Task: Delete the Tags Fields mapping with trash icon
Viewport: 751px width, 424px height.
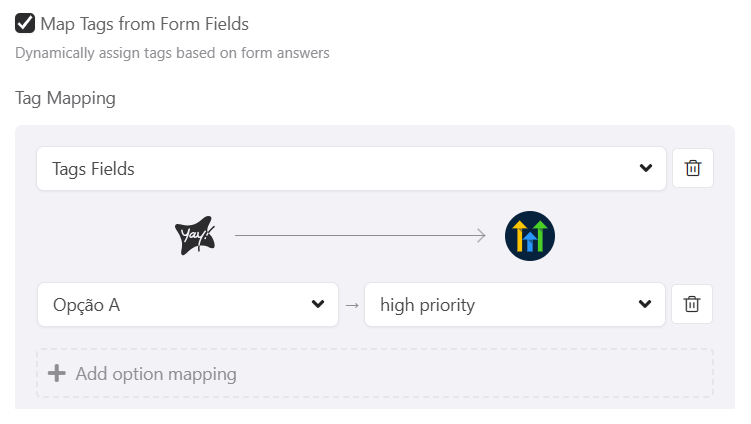Action: point(692,169)
